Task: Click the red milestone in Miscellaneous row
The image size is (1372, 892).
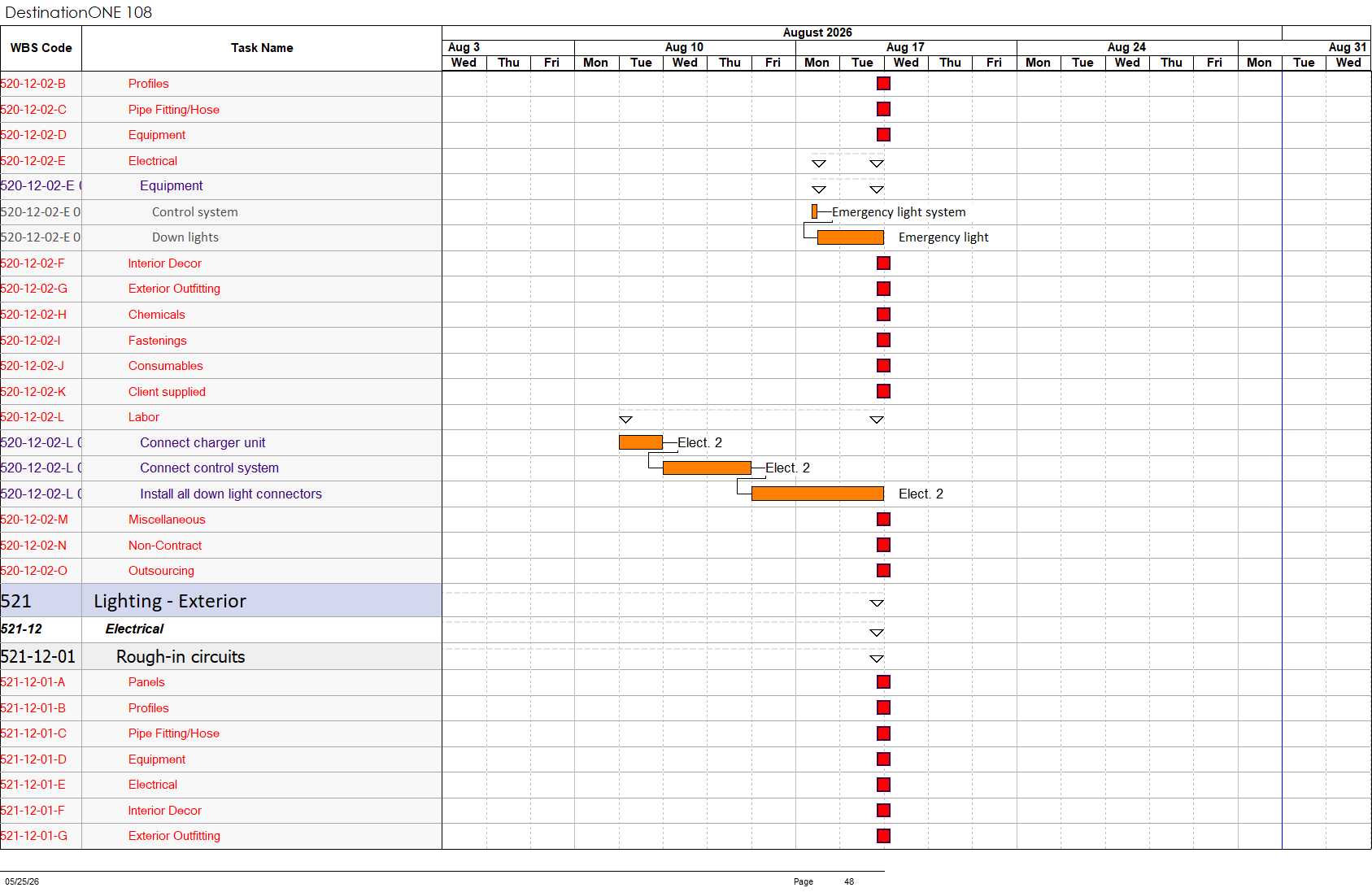Action: point(883,519)
